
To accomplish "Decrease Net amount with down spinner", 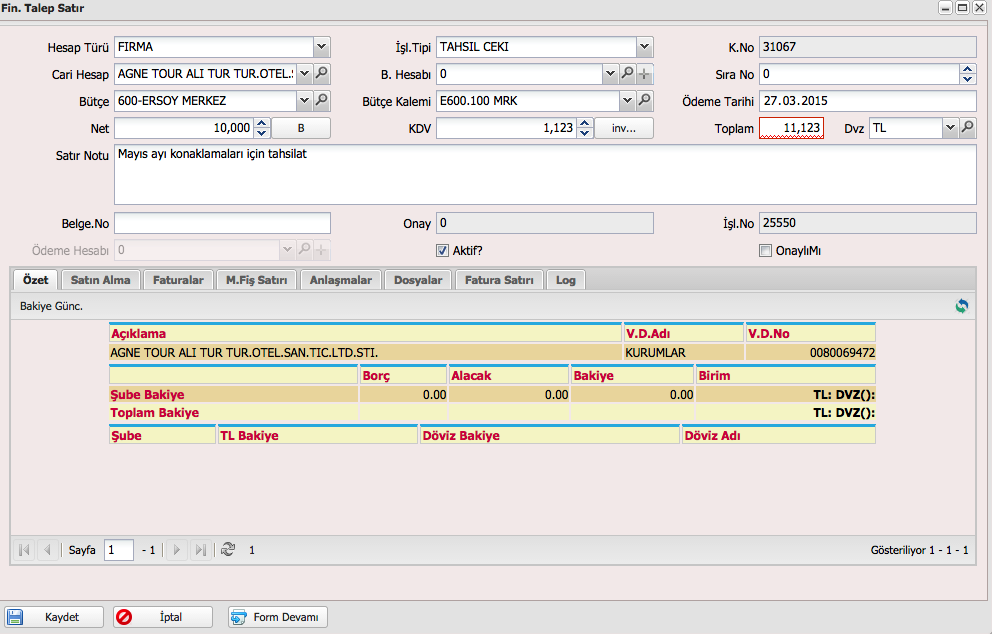I will [262, 133].
